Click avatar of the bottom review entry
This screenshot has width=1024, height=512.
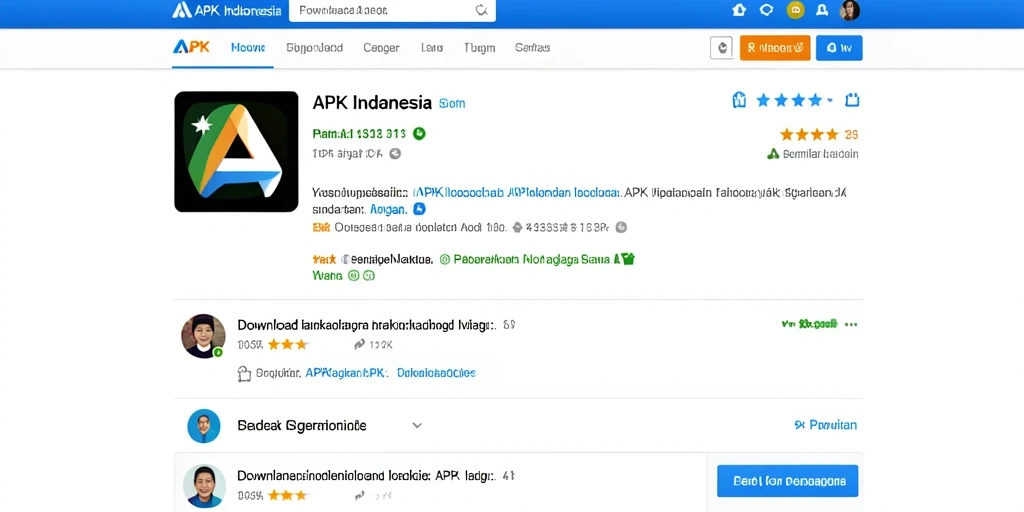click(x=204, y=486)
